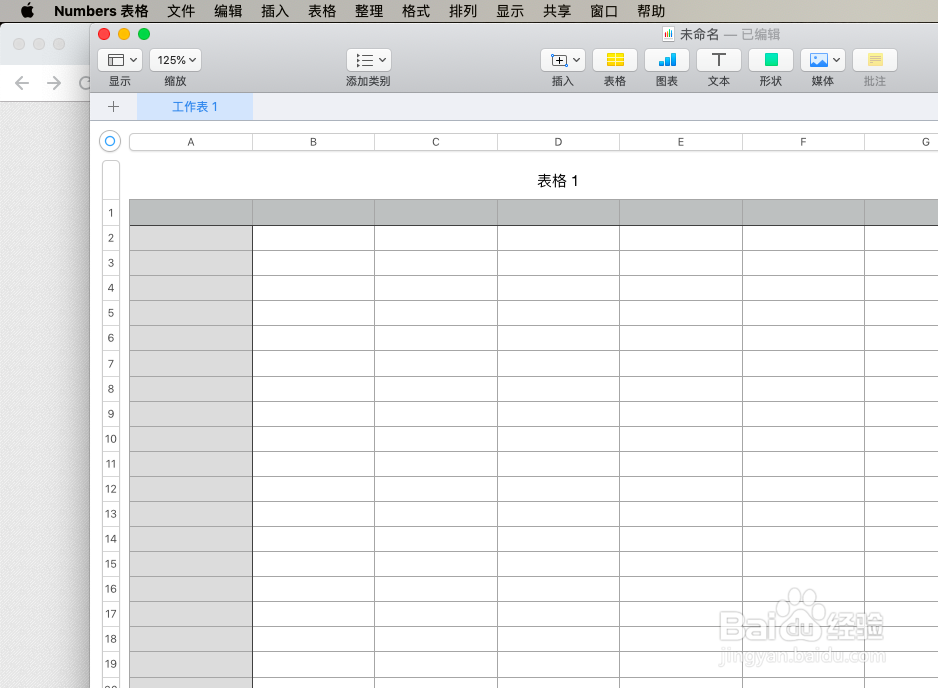Viewport: 938px width, 688px height.
Task: Close the Numbers window with red button
Action: (x=104, y=34)
